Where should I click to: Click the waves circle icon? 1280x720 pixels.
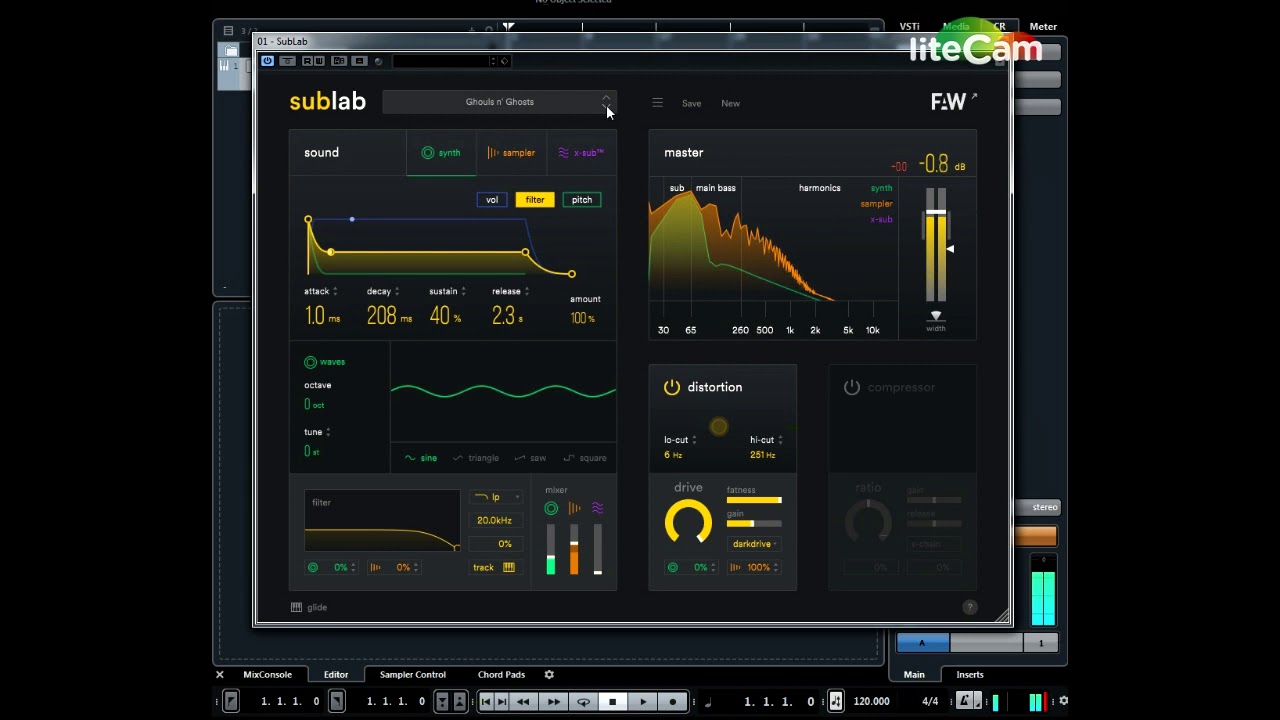tap(310, 362)
